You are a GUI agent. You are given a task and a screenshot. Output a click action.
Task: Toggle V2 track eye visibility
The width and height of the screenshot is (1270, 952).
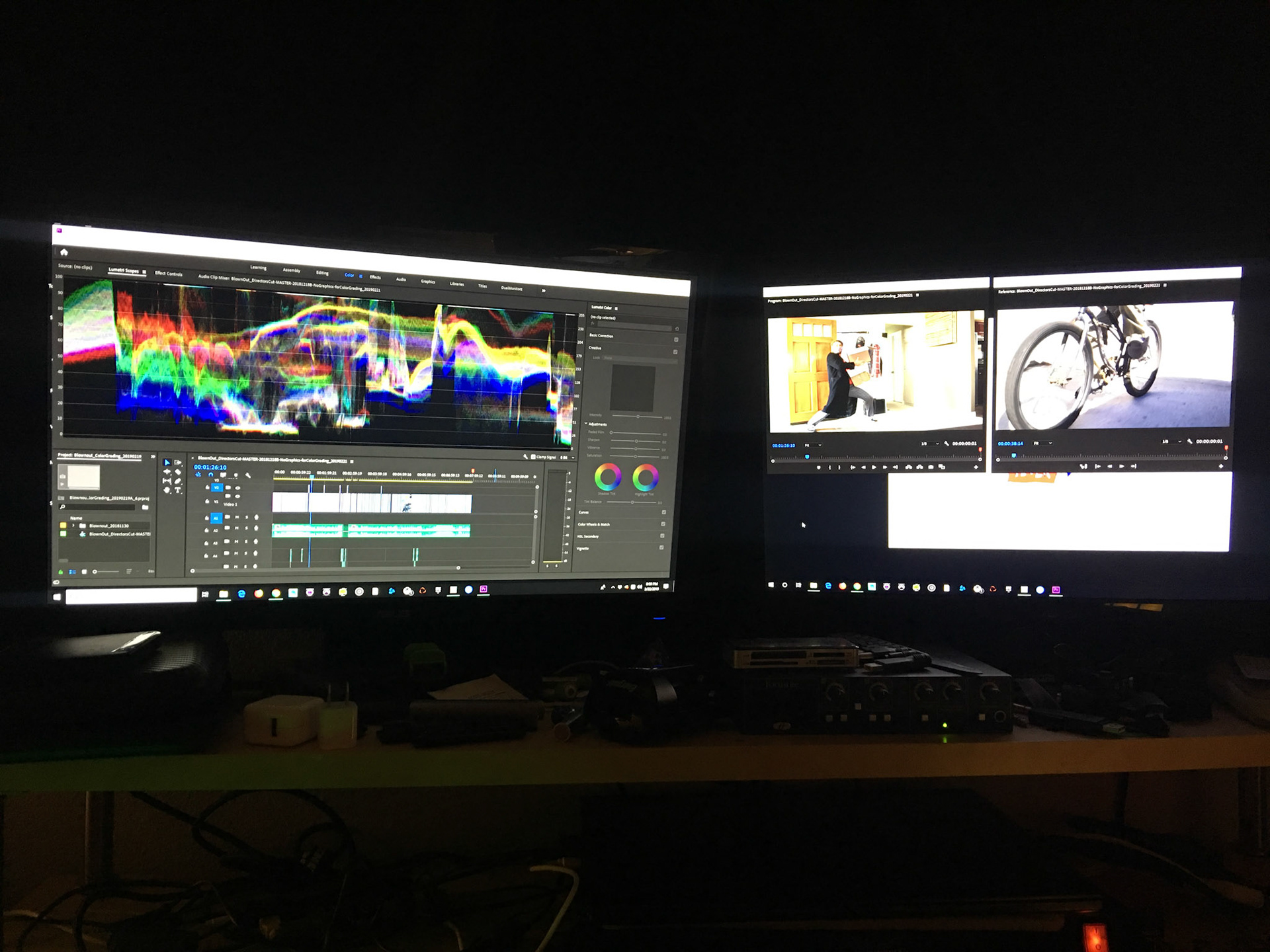coord(237,488)
